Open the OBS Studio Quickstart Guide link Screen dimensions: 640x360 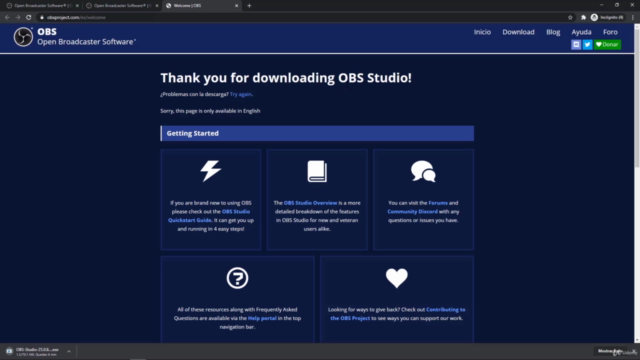click(209, 216)
